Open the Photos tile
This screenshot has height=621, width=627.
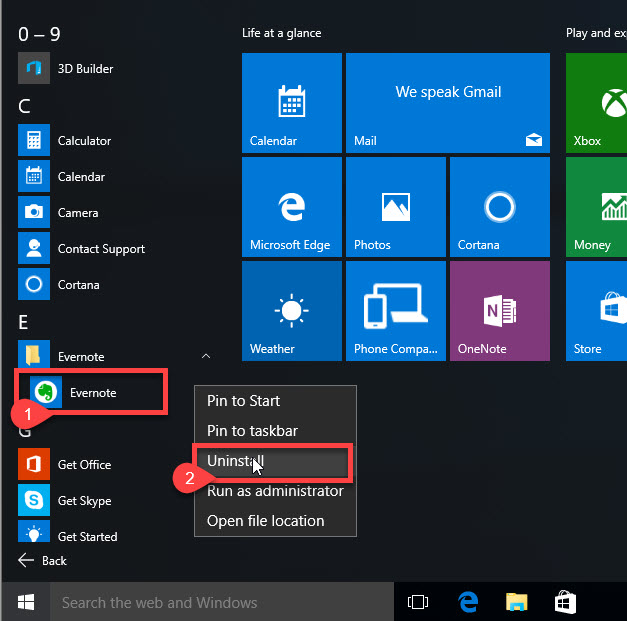click(x=396, y=207)
